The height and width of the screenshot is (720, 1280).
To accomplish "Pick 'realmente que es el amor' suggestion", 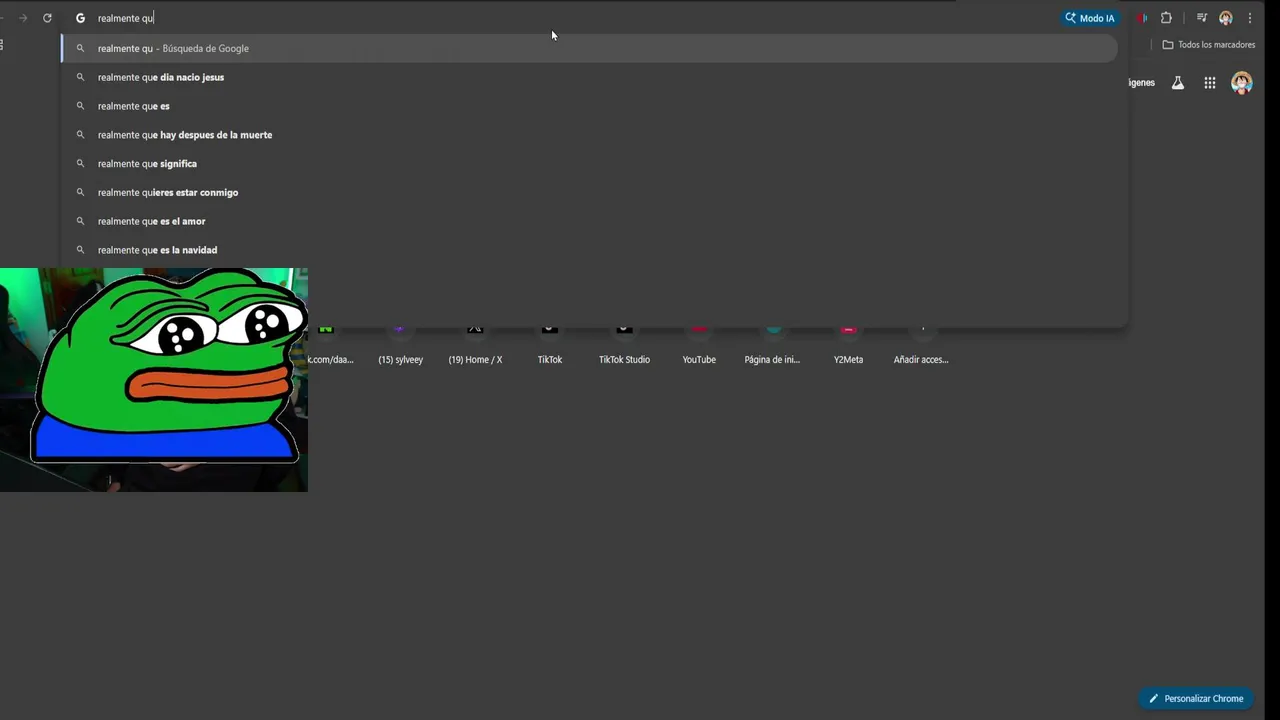I will [589, 221].
